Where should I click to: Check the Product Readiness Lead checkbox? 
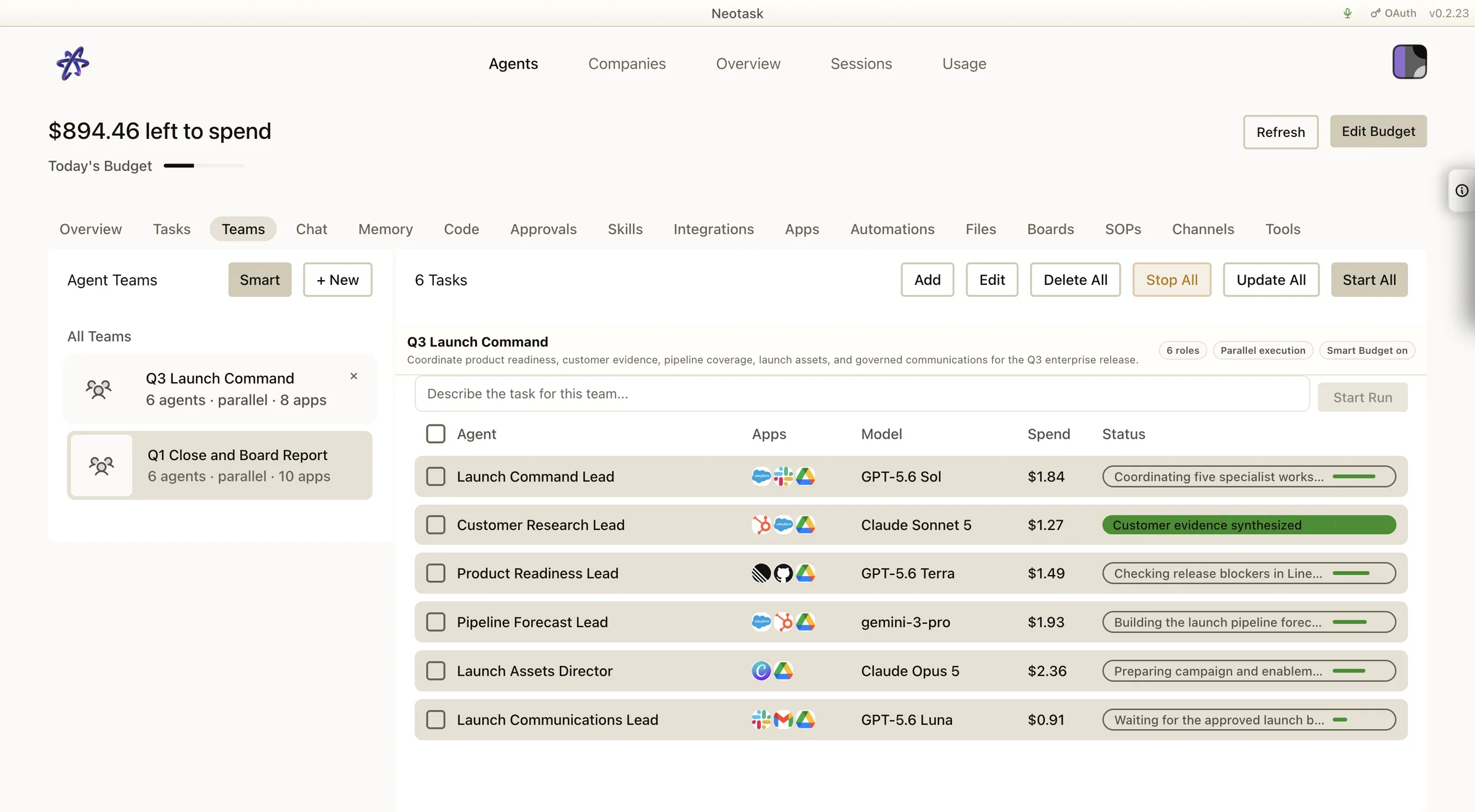pos(436,573)
